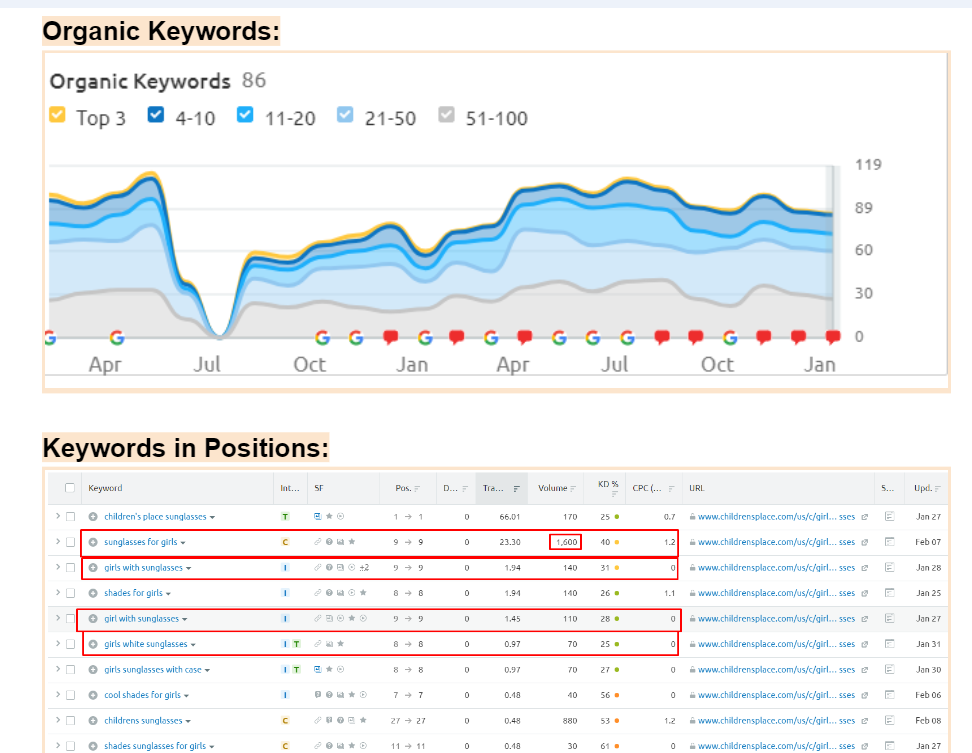Select the 66.01 traffic value

point(510,516)
